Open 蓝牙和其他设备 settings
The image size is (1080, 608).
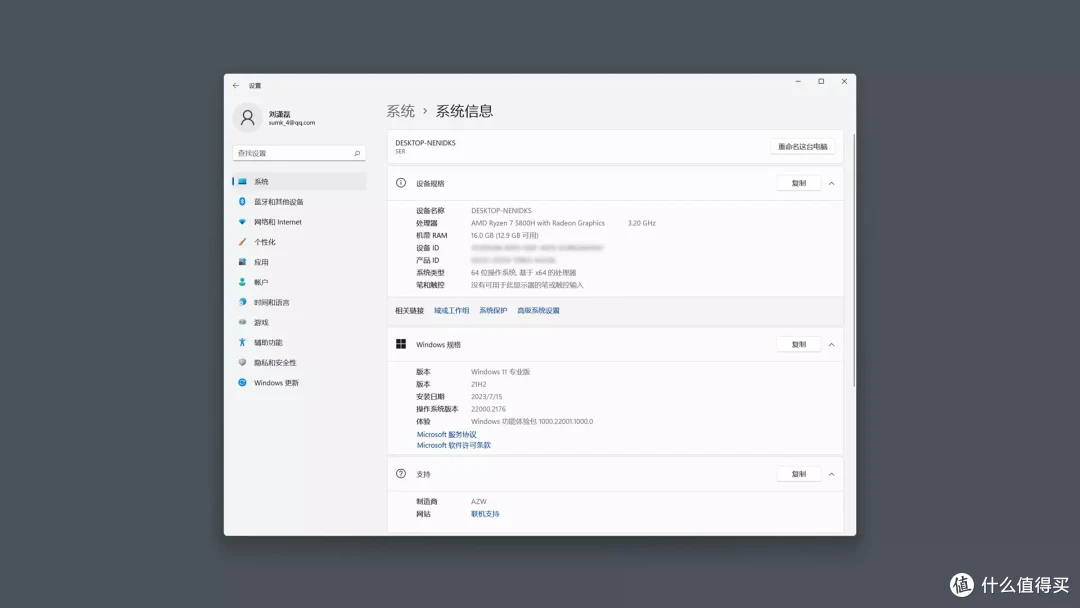(299, 202)
